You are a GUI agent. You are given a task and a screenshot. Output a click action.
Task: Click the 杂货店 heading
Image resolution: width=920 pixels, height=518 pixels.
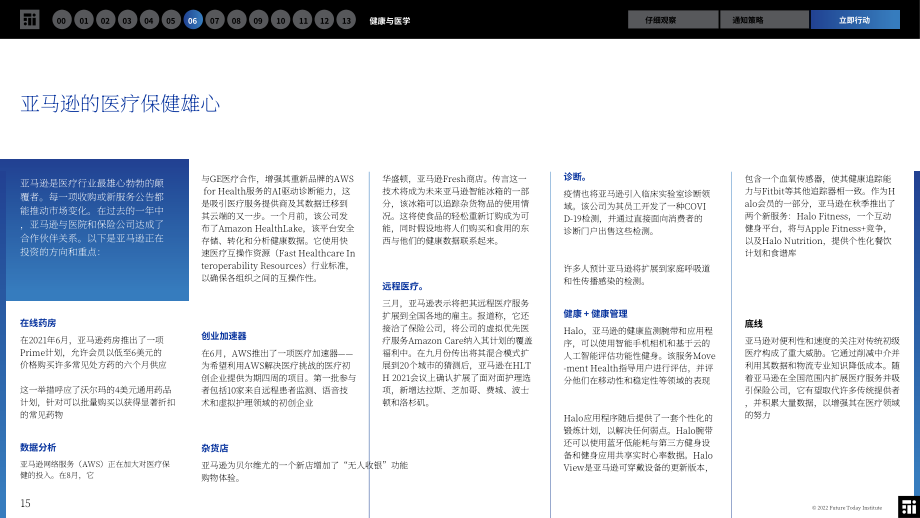215,448
